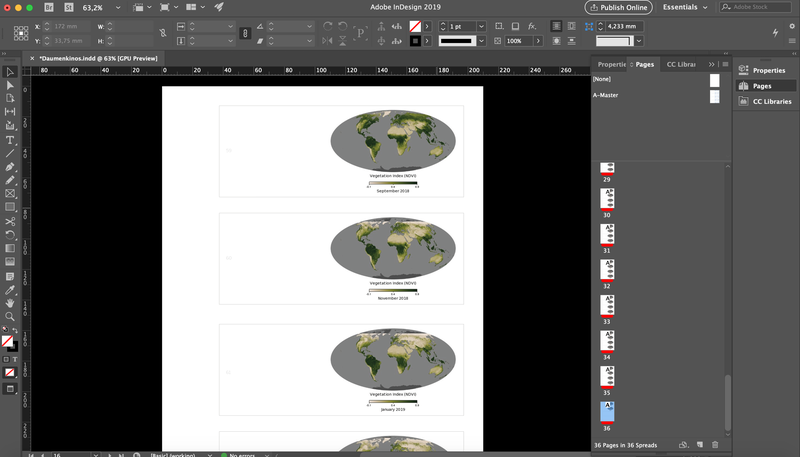Open Properties panel from right dock
800x457 pixels.
coord(765,70)
